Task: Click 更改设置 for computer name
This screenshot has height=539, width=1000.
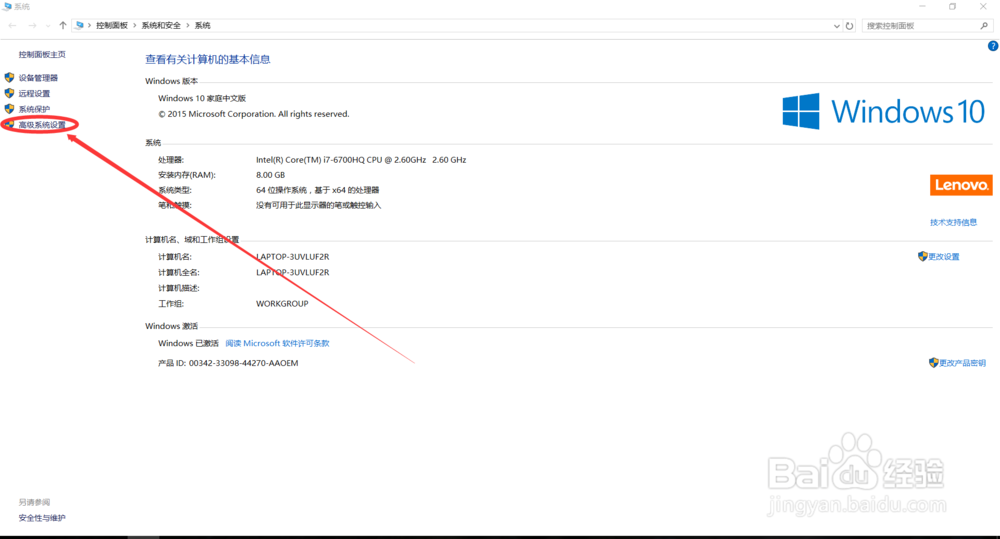Action: click(944, 256)
